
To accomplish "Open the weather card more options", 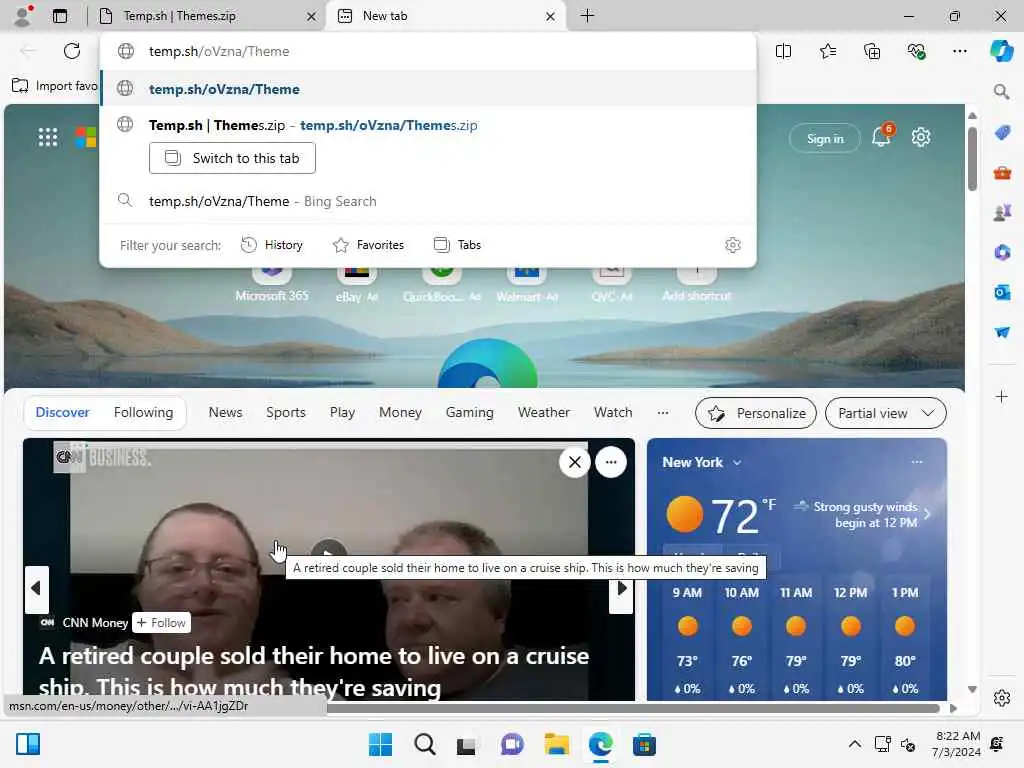I will pos(917,462).
